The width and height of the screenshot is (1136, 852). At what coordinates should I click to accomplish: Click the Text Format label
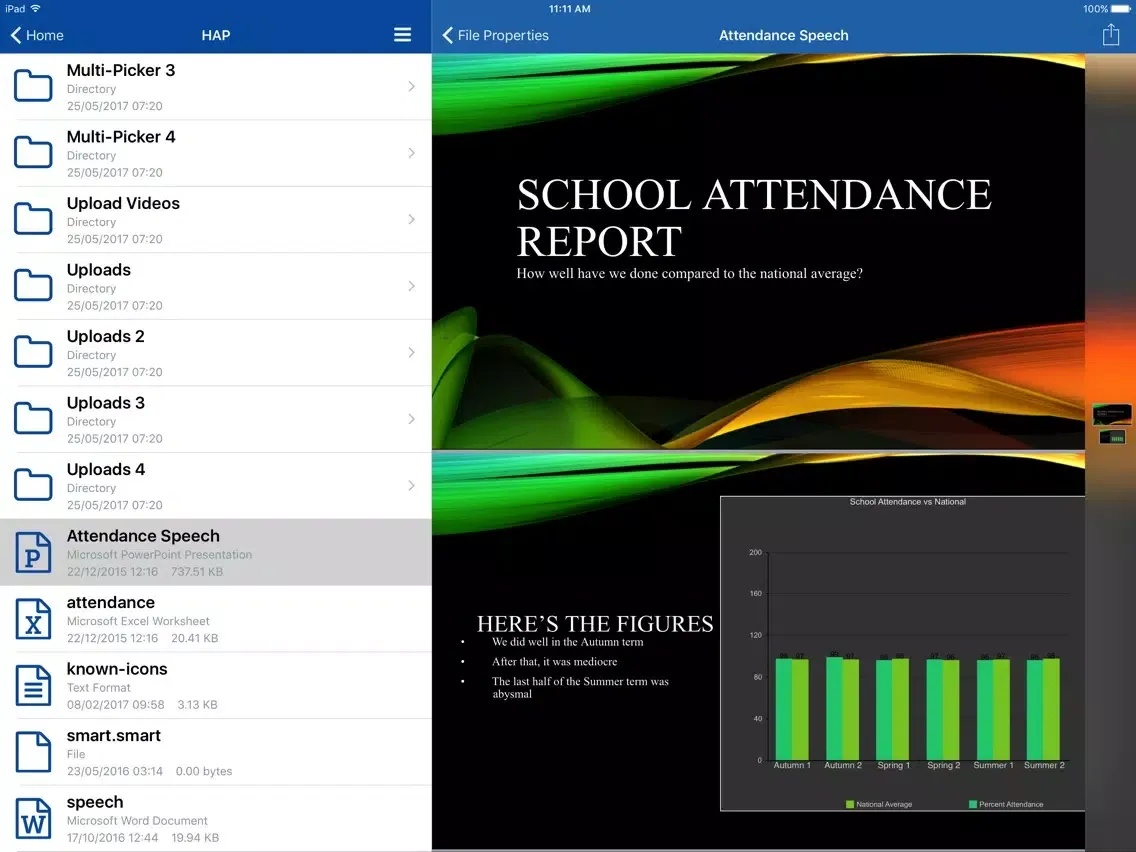(x=99, y=688)
